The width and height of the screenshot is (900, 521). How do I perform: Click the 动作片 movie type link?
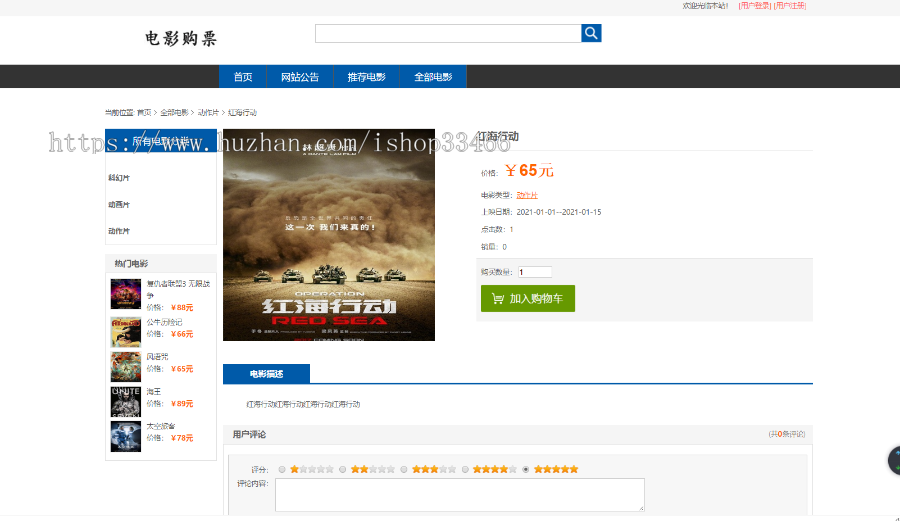click(527, 195)
